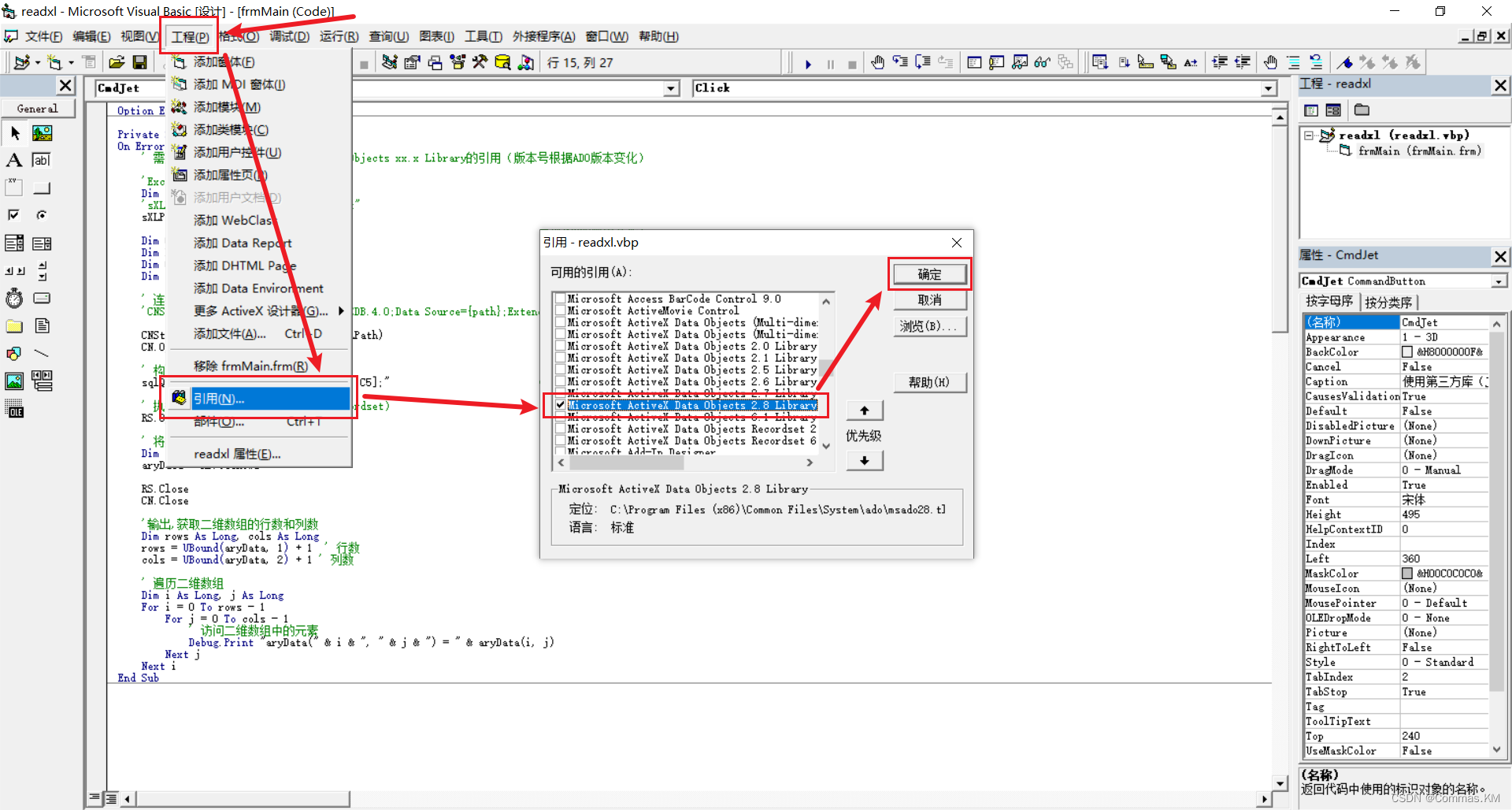Check Microsoft ActiveMovie Control reference
The image size is (1512, 810).
(x=560, y=310)
